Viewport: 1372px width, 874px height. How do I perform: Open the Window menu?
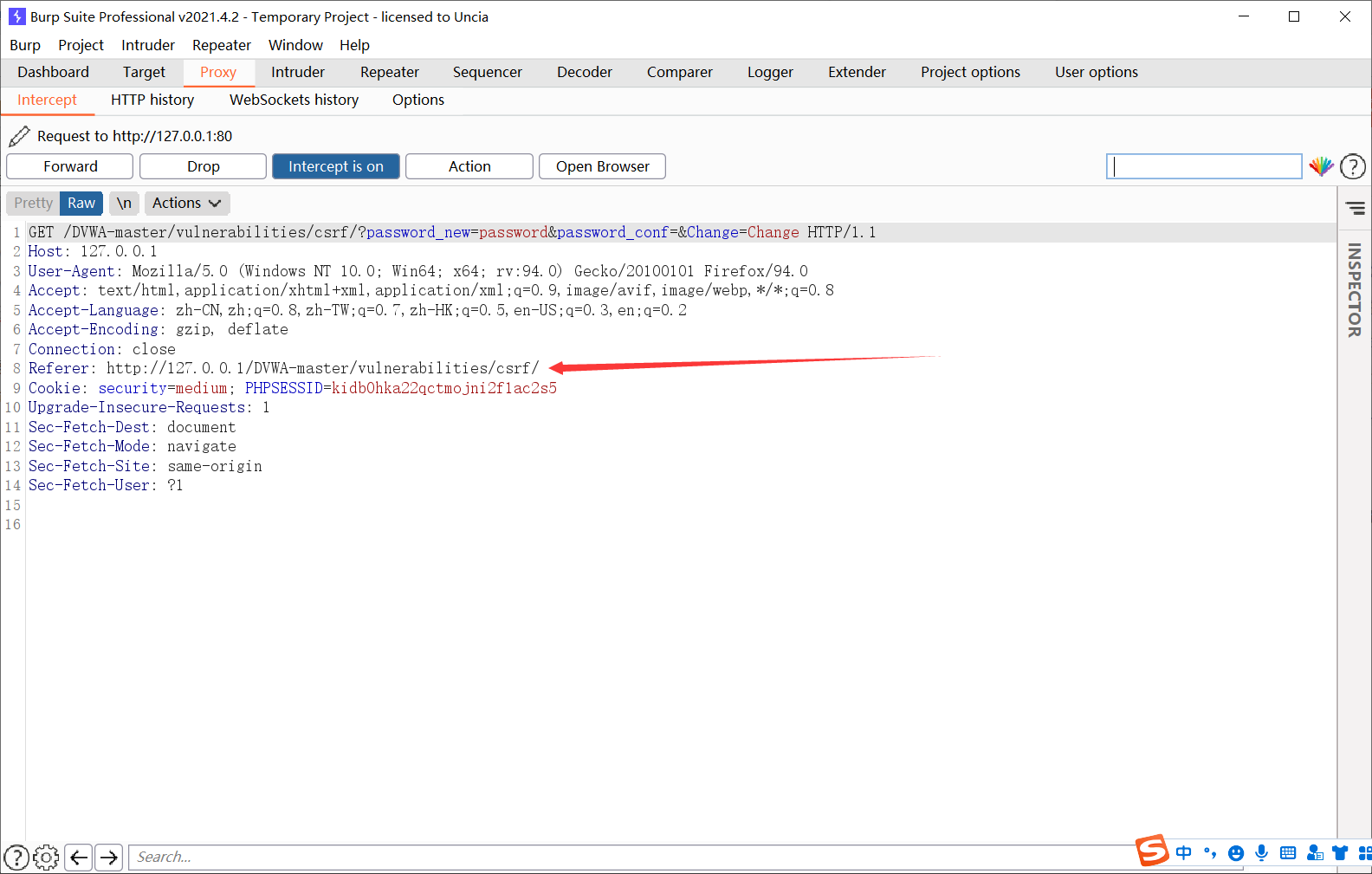click(295, 45)
